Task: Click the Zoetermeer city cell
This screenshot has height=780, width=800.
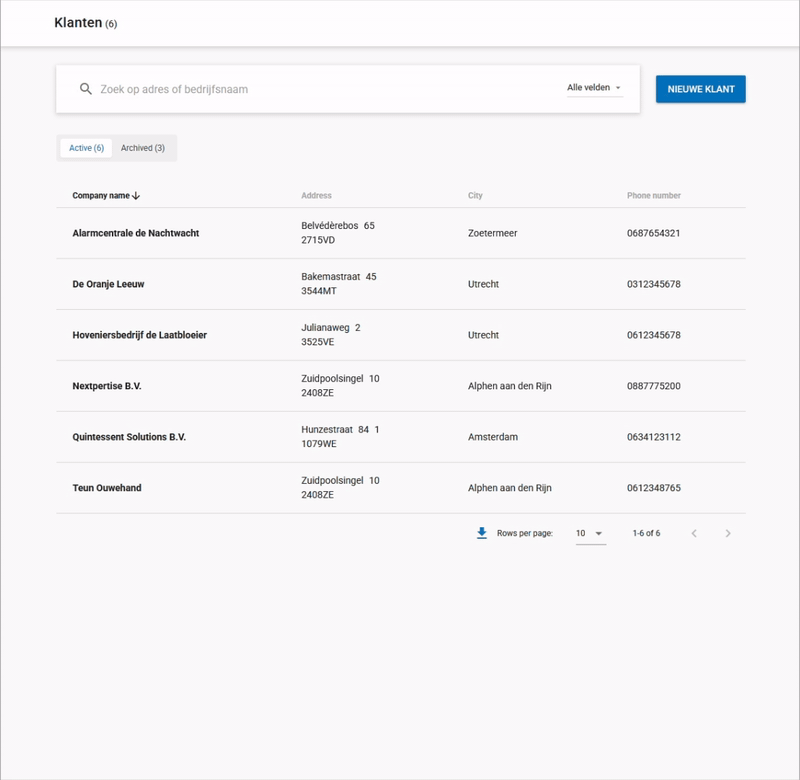Action: [x=492, y=233]
